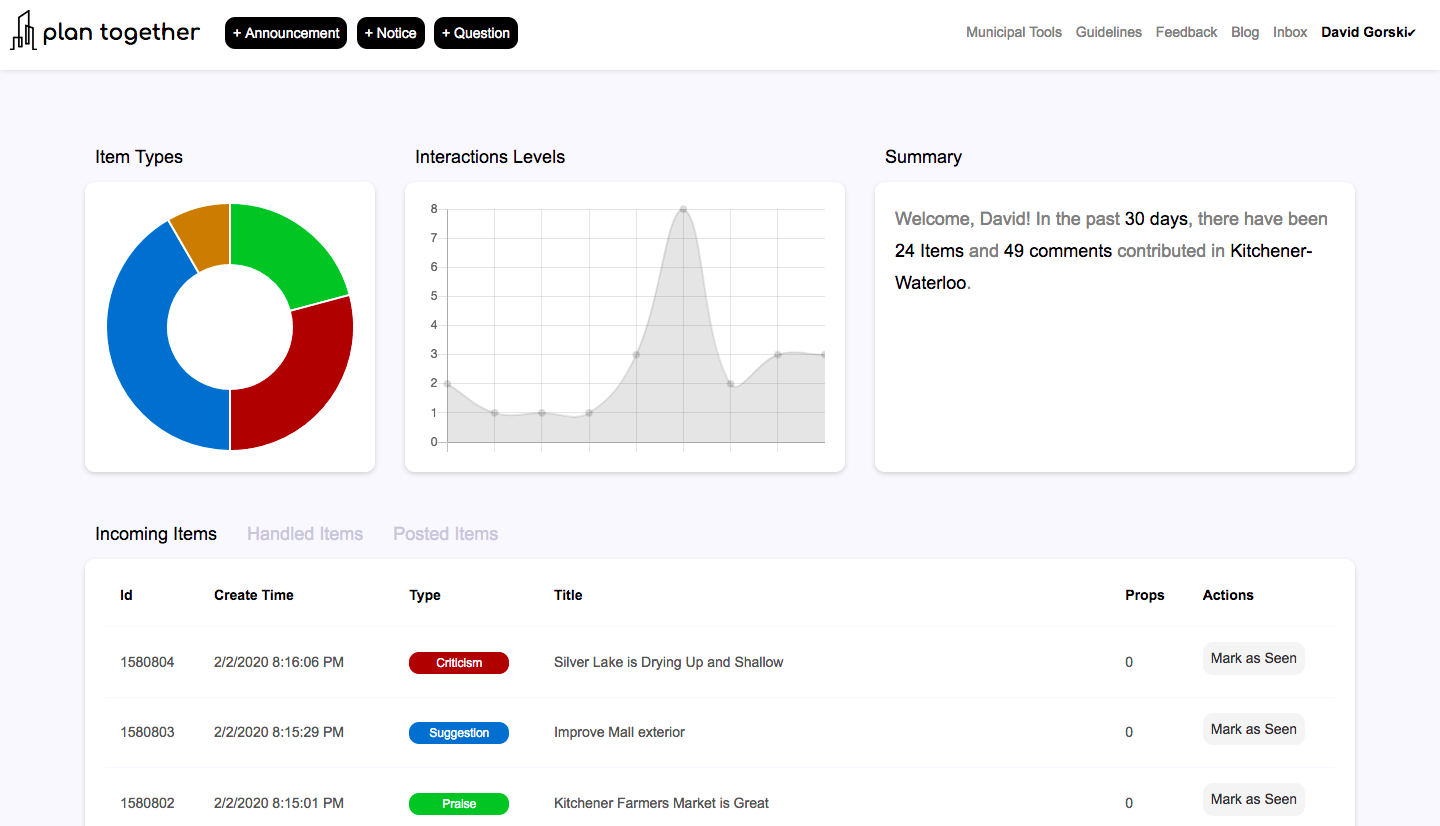Click the red Criticism type badge
The width and height of the screenshot is (1440, 826).
459,663
